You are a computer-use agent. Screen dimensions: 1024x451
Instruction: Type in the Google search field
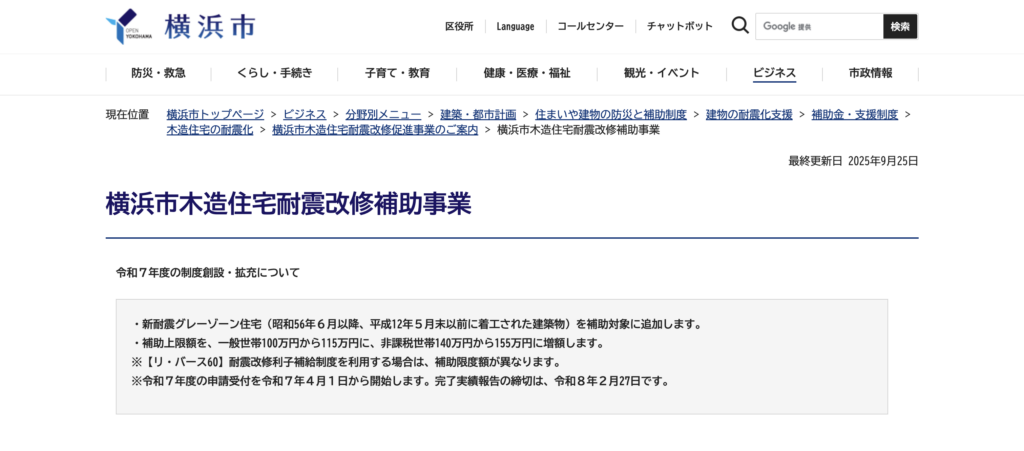(817, 26)
